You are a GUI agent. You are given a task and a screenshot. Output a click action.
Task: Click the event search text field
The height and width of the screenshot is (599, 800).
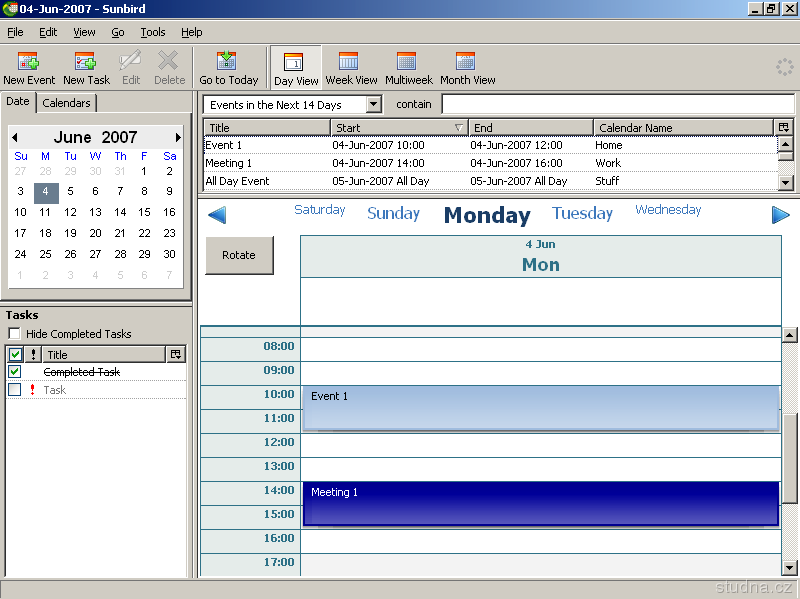(x=617, y=104)
